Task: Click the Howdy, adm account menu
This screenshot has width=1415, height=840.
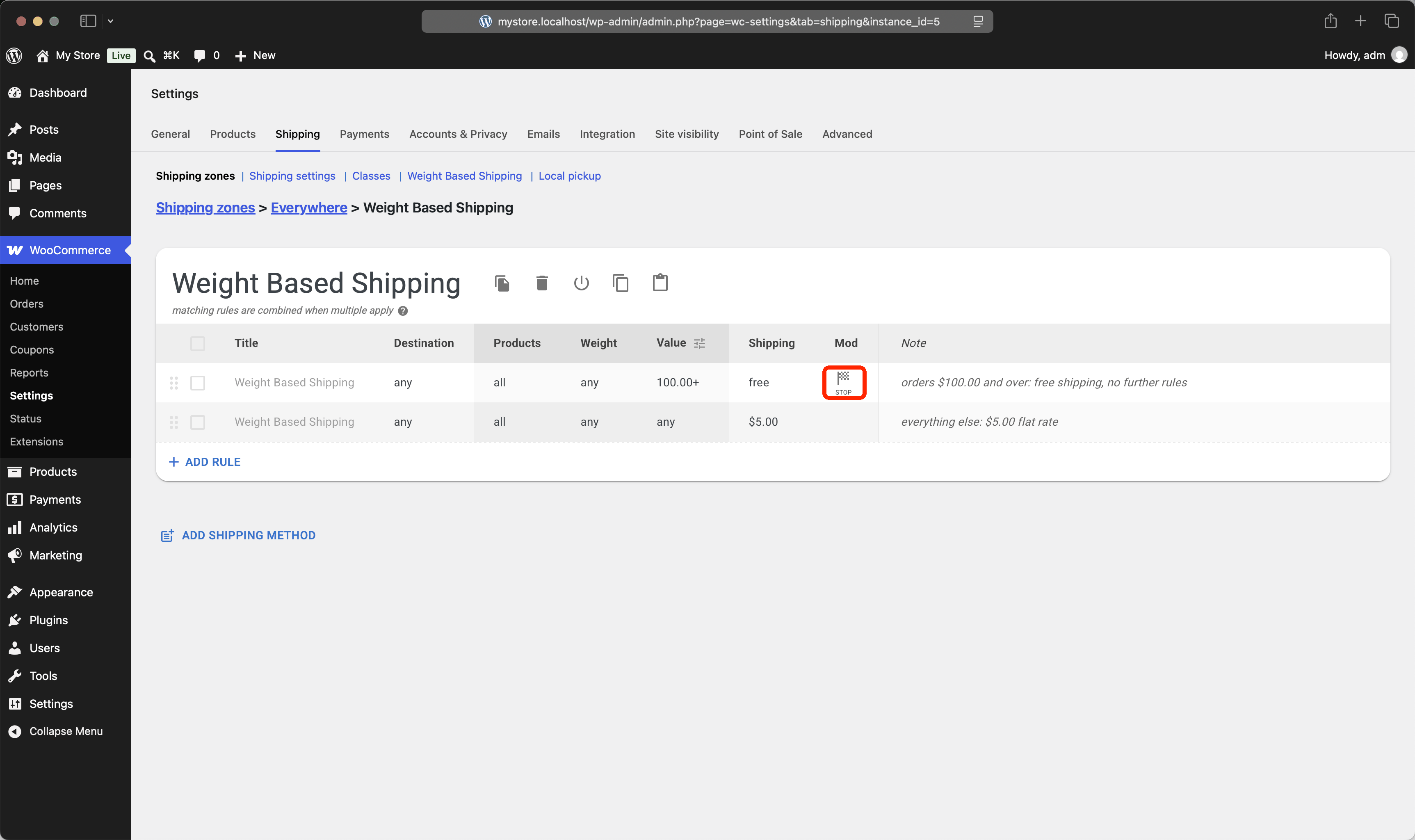Action: [1365, 55]
